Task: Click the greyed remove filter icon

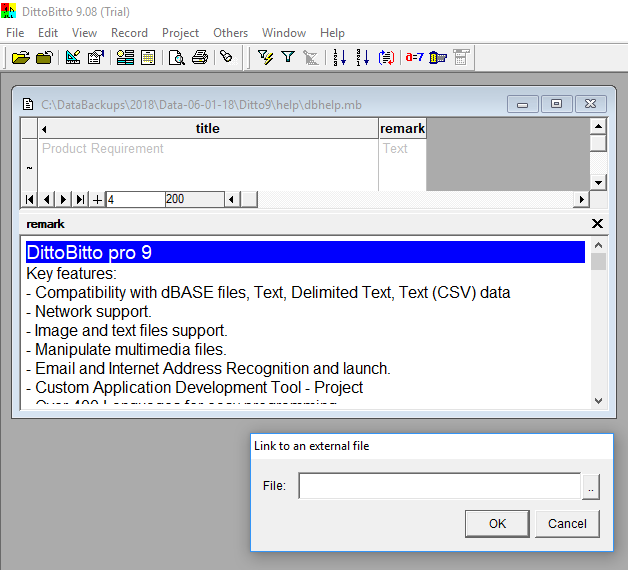Action: pos(310,58)
